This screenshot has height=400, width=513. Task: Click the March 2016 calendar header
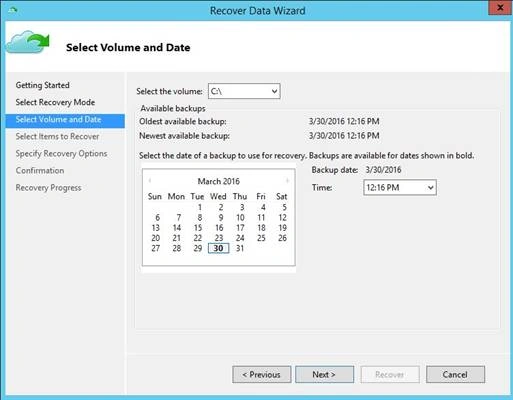point(219,181)
